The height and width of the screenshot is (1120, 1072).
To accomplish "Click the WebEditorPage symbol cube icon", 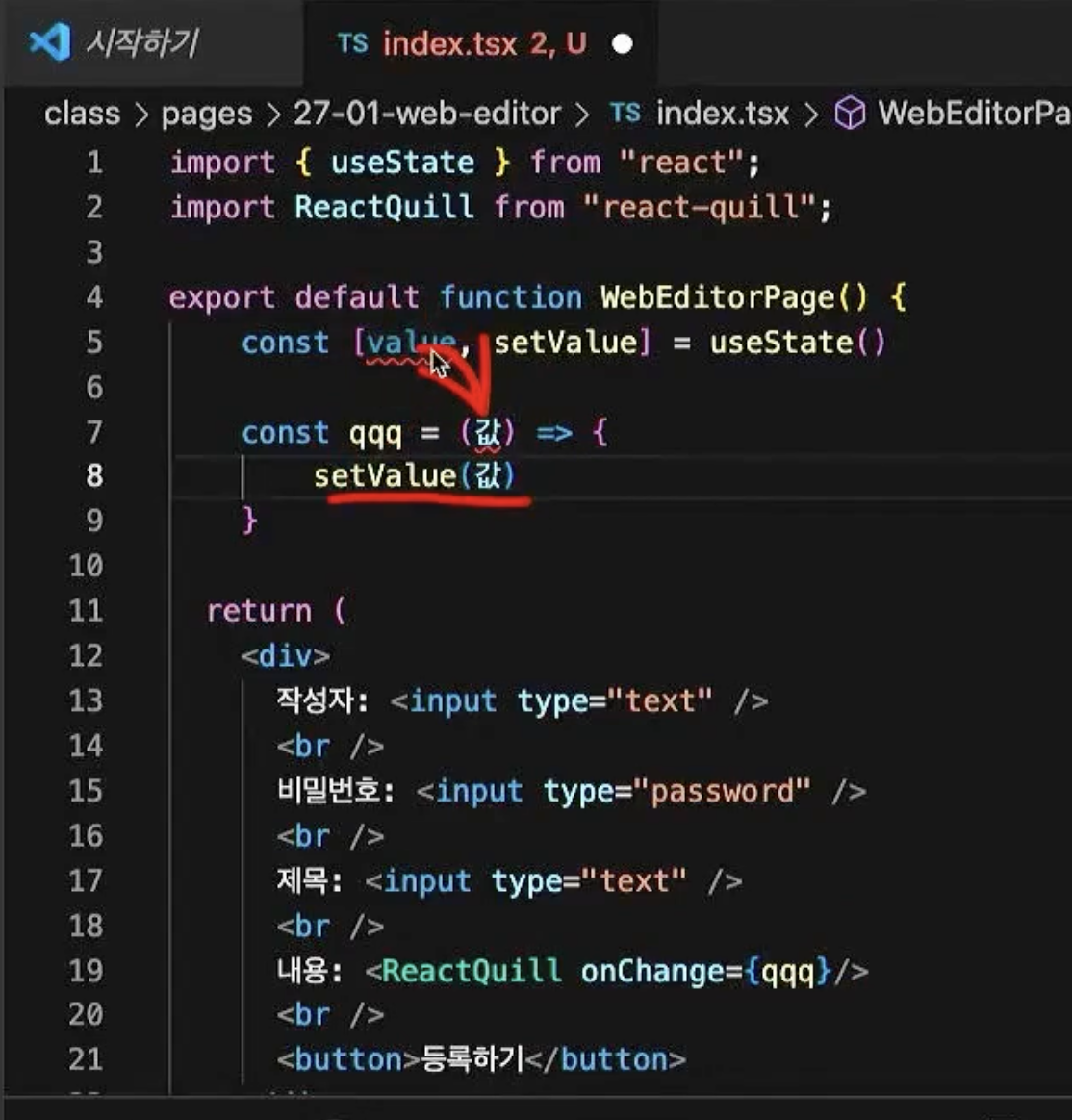I will pyautogui.click(x=850, y=114).
